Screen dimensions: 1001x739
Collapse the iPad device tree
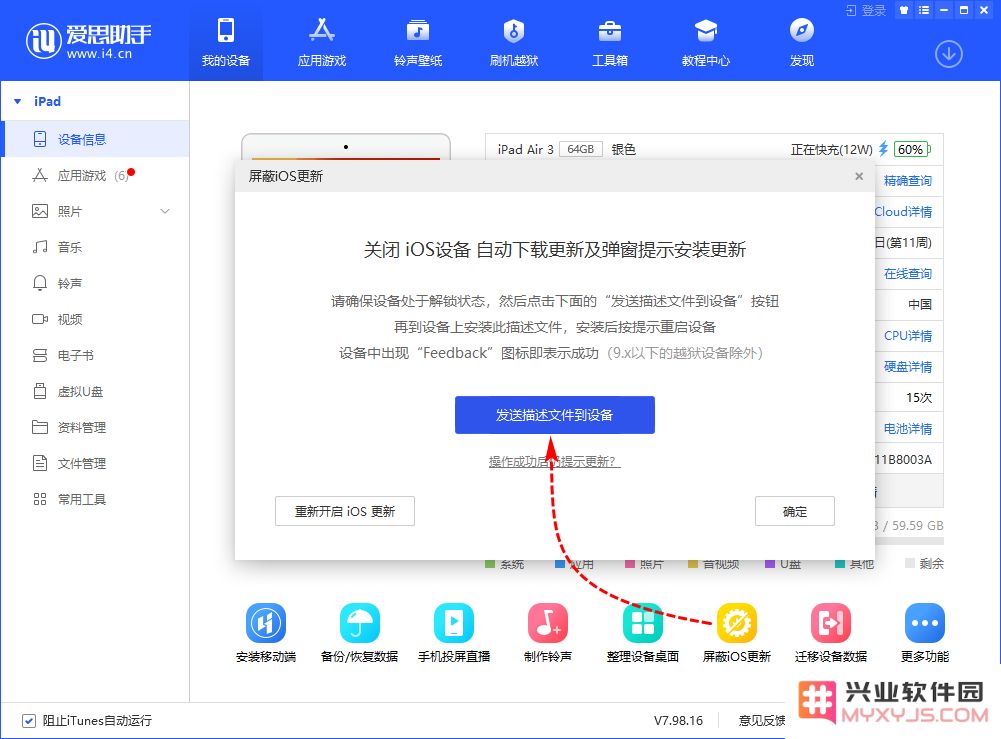tap(18, 101)
